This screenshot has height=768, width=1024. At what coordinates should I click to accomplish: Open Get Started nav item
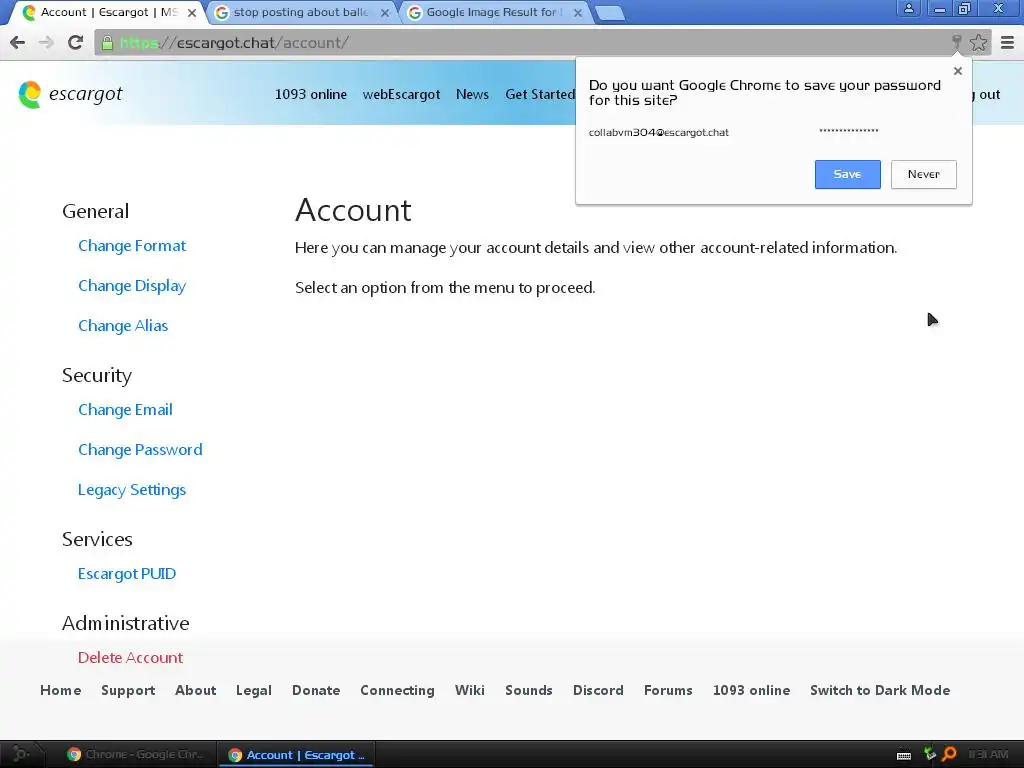click(x=540, y=94)
